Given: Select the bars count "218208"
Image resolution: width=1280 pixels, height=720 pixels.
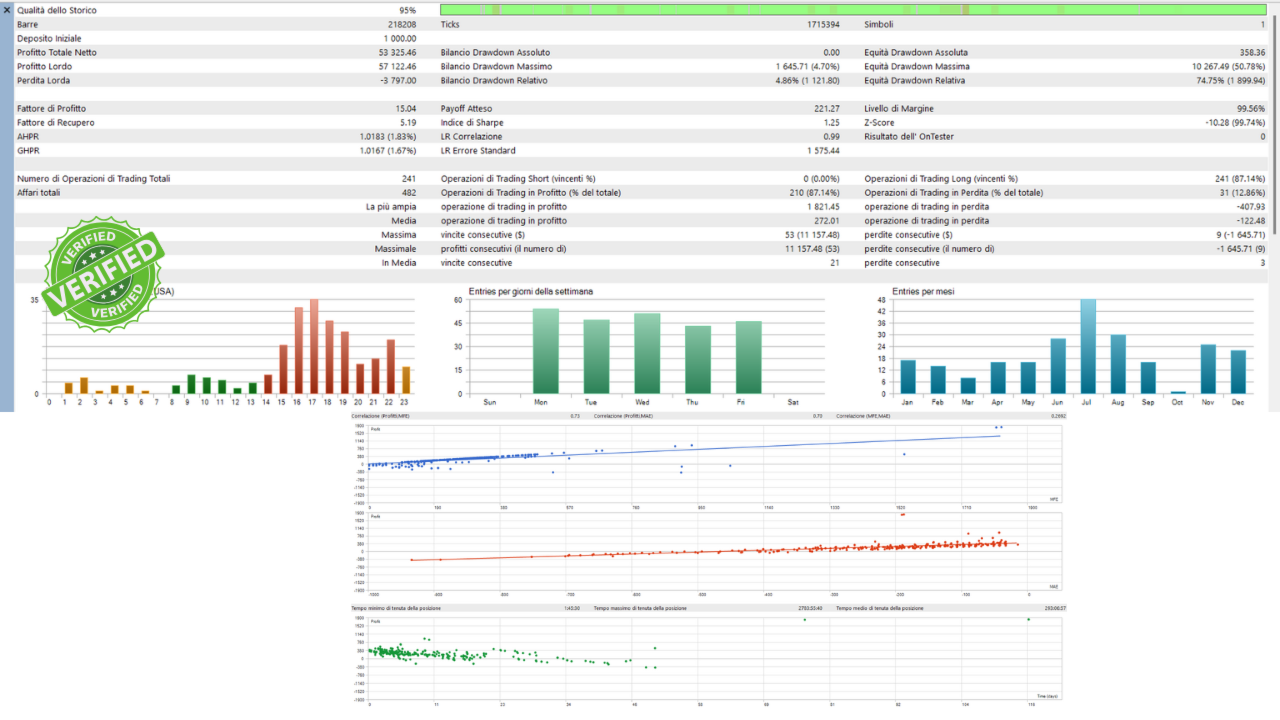Looking at the screenshot, I should click(401, 24).
